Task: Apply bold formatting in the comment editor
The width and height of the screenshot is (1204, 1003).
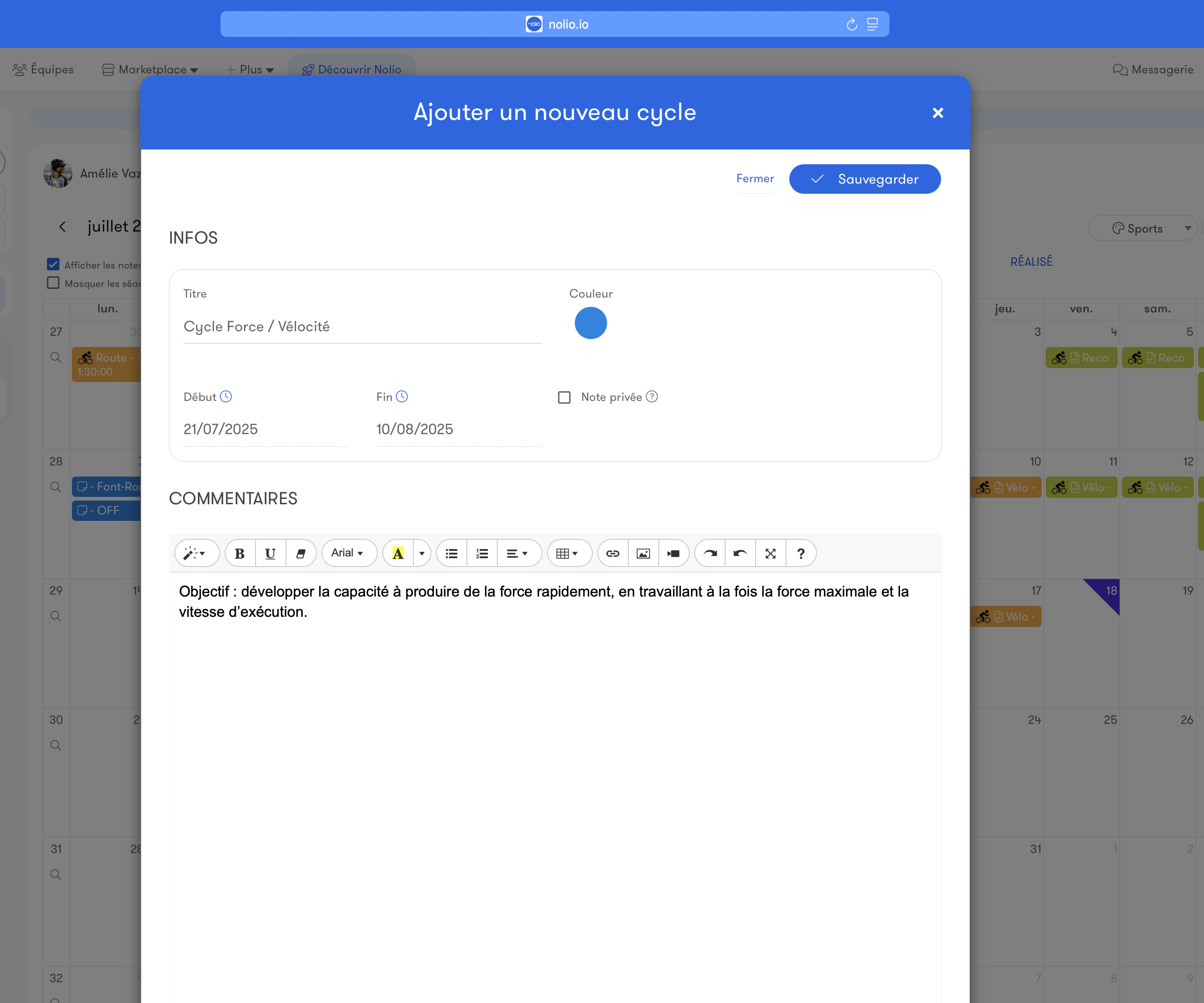Action: point(240,553)
